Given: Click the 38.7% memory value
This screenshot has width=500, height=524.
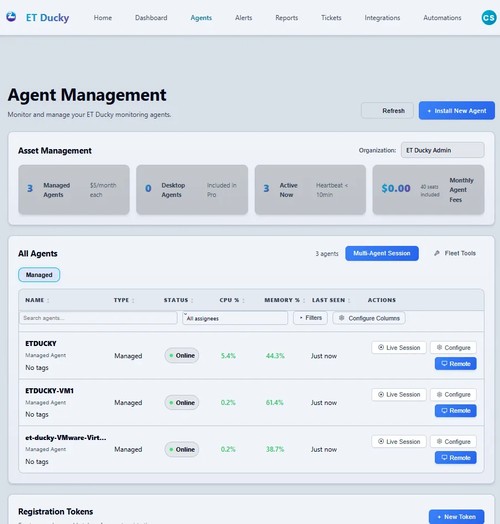Looking at the screenshot, I should (275, 449).
